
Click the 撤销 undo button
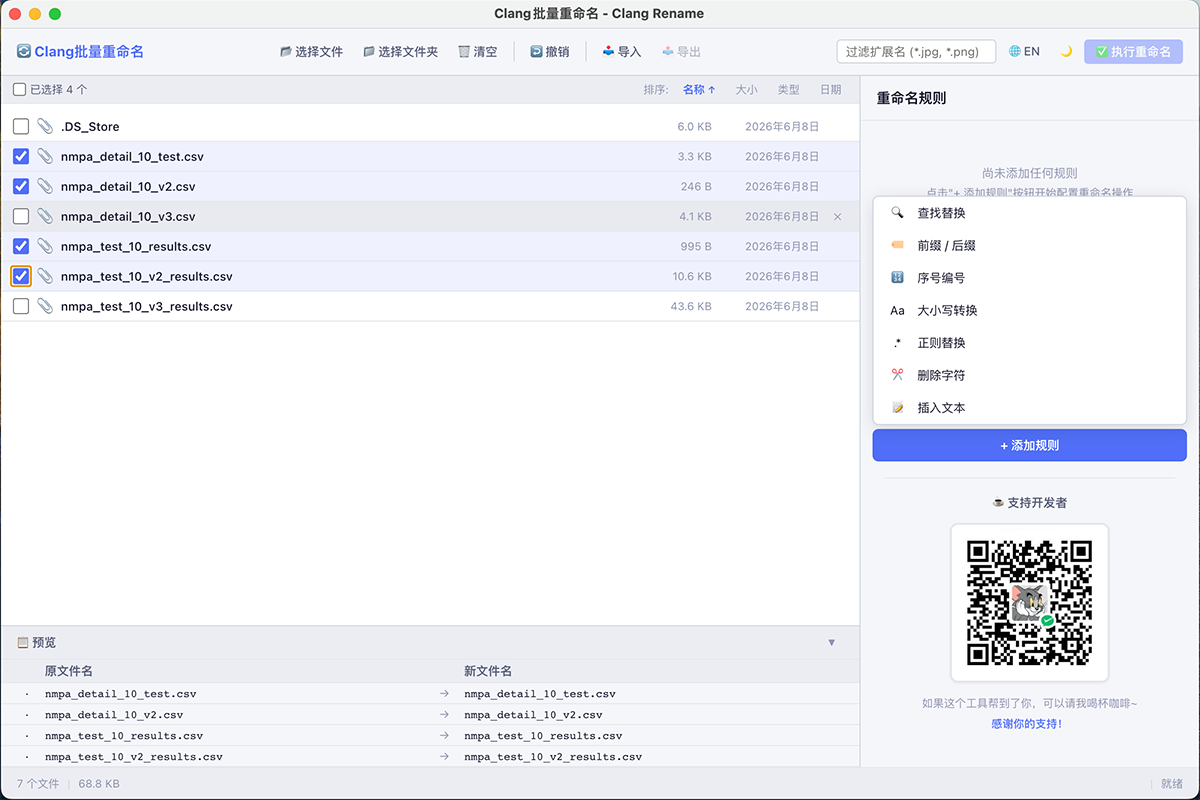549,51
